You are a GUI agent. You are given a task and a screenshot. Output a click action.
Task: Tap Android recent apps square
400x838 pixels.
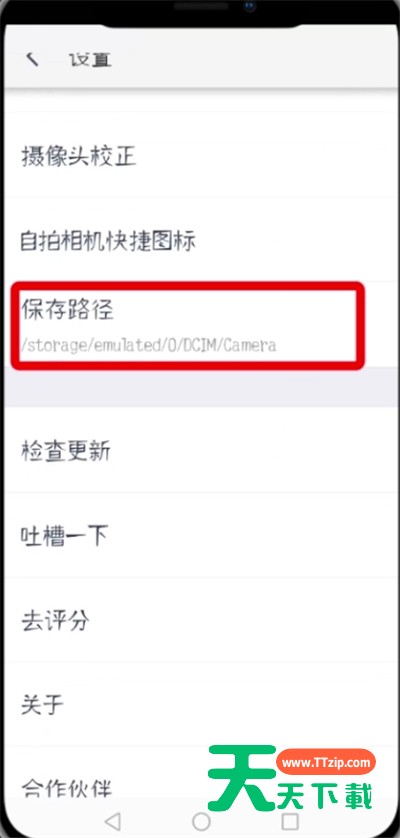[290, 820]
